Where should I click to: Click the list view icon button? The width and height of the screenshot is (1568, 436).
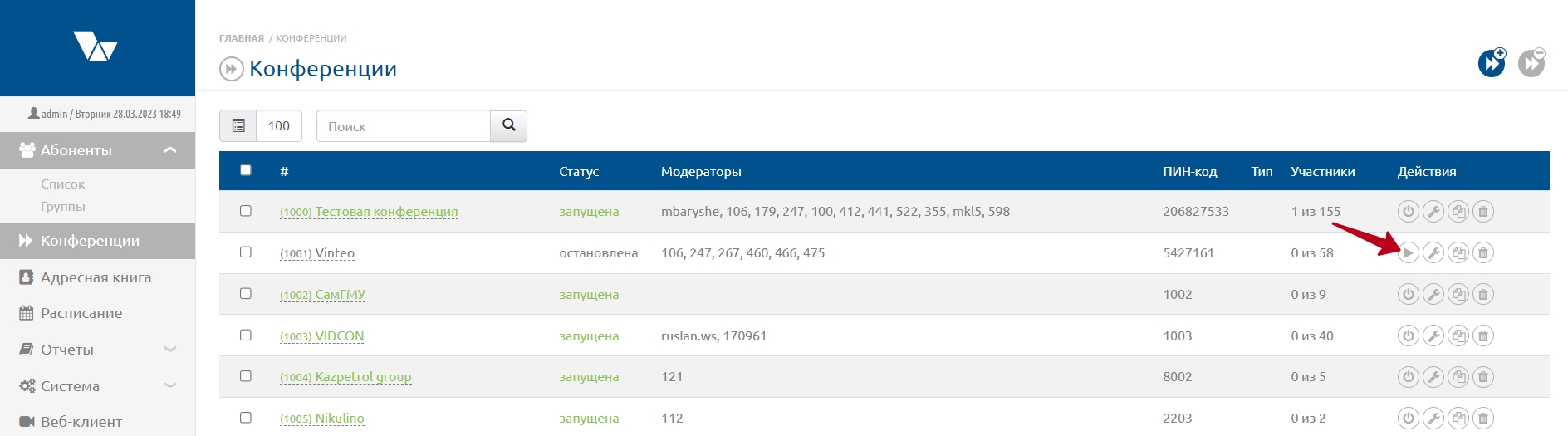(238, 125)
